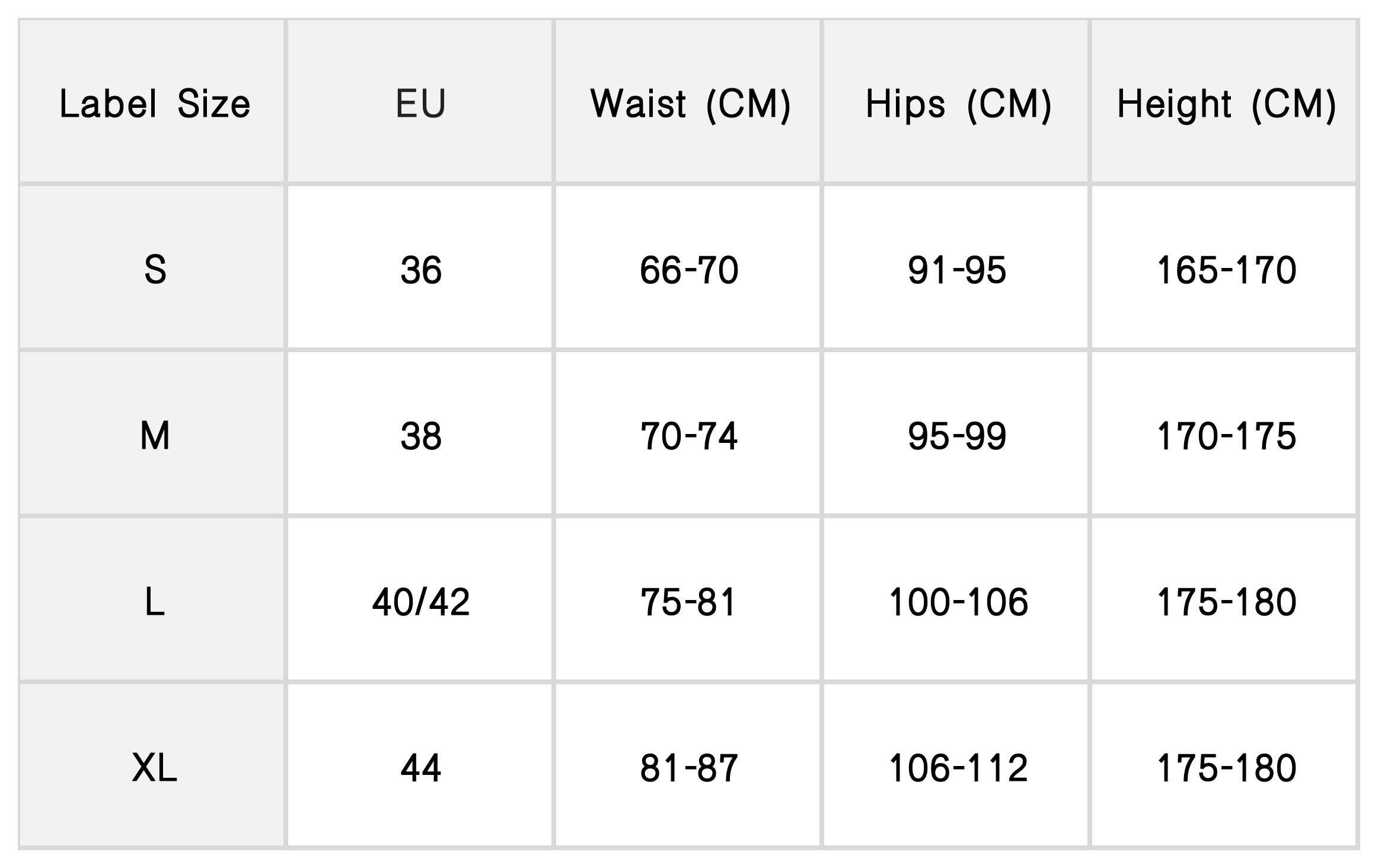Select the Hips (CM) header cell
Screen dimensions: 1378x868
pyautogui.click(x=958, y=104)
